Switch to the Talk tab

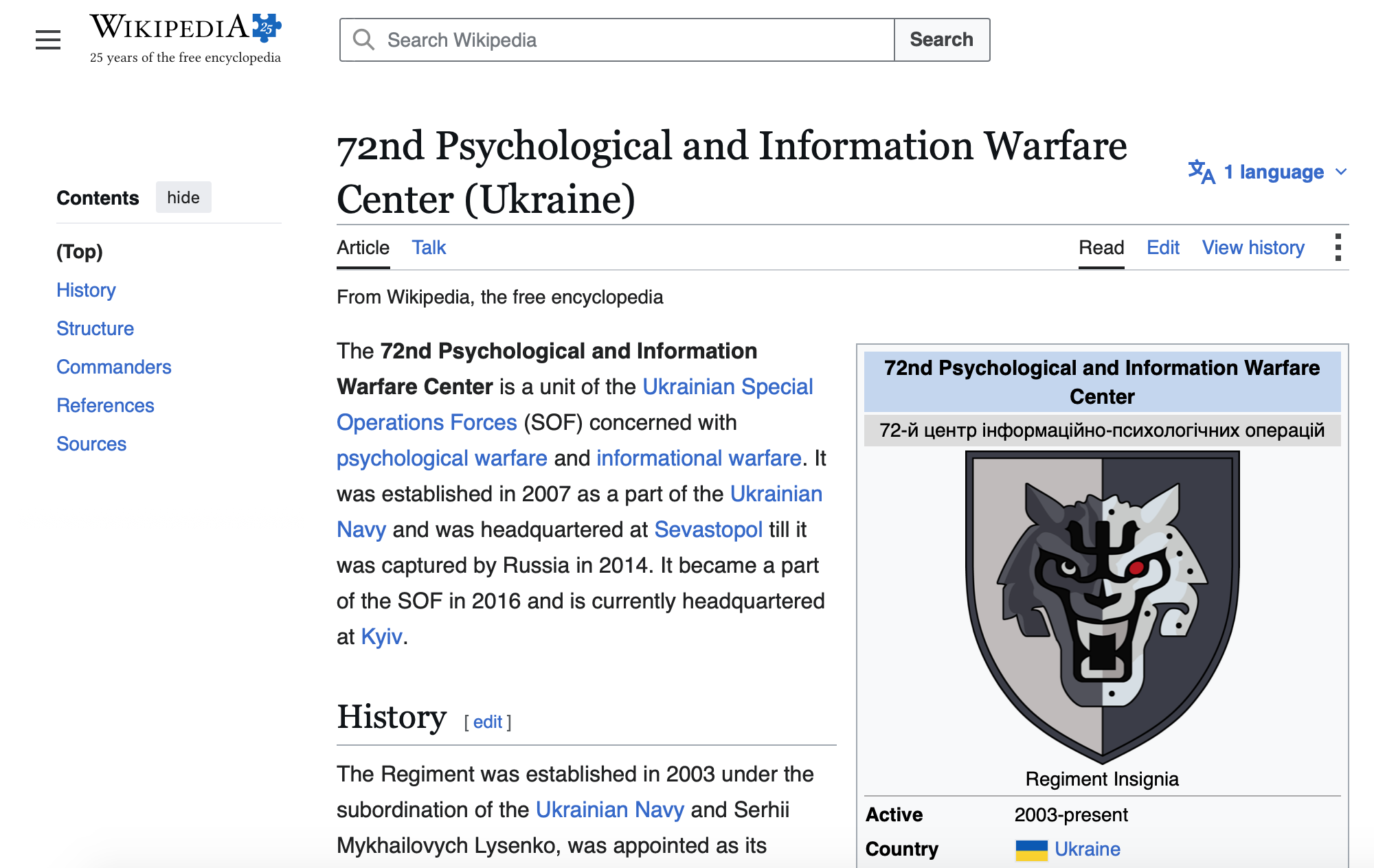pyautogui.click(x=429, y=248)
